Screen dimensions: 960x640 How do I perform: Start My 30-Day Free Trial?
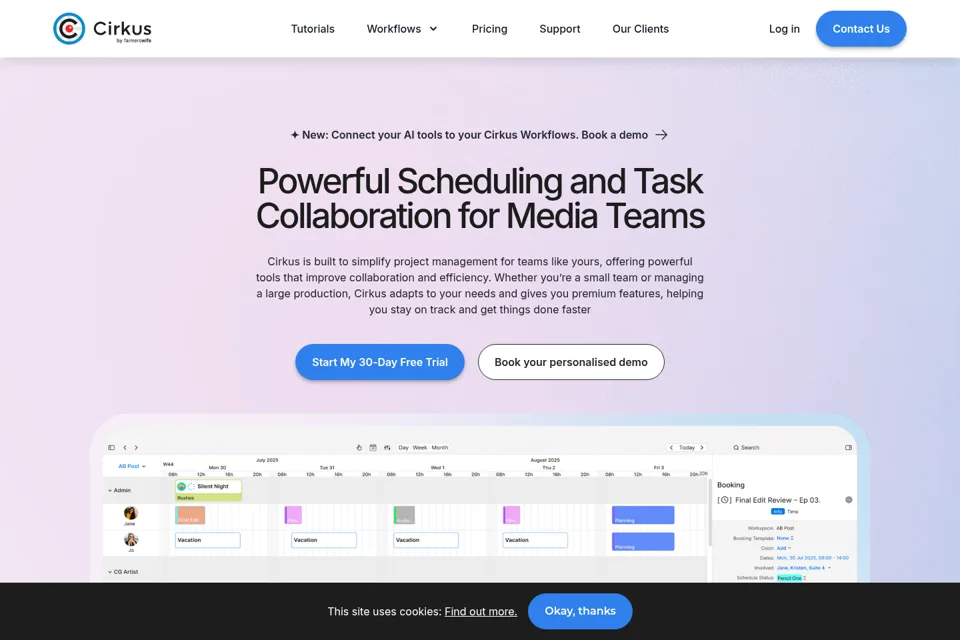click(380, 362)
